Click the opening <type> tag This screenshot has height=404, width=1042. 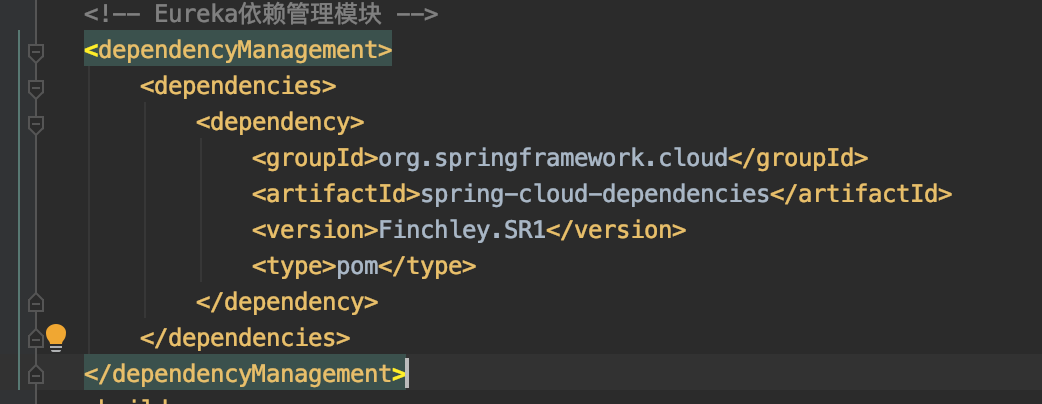point(294,266)
